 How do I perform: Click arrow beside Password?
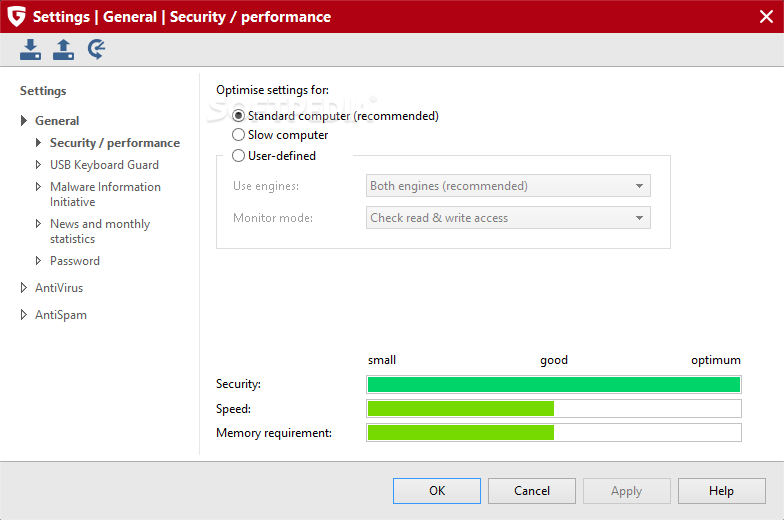pos(38,260)
